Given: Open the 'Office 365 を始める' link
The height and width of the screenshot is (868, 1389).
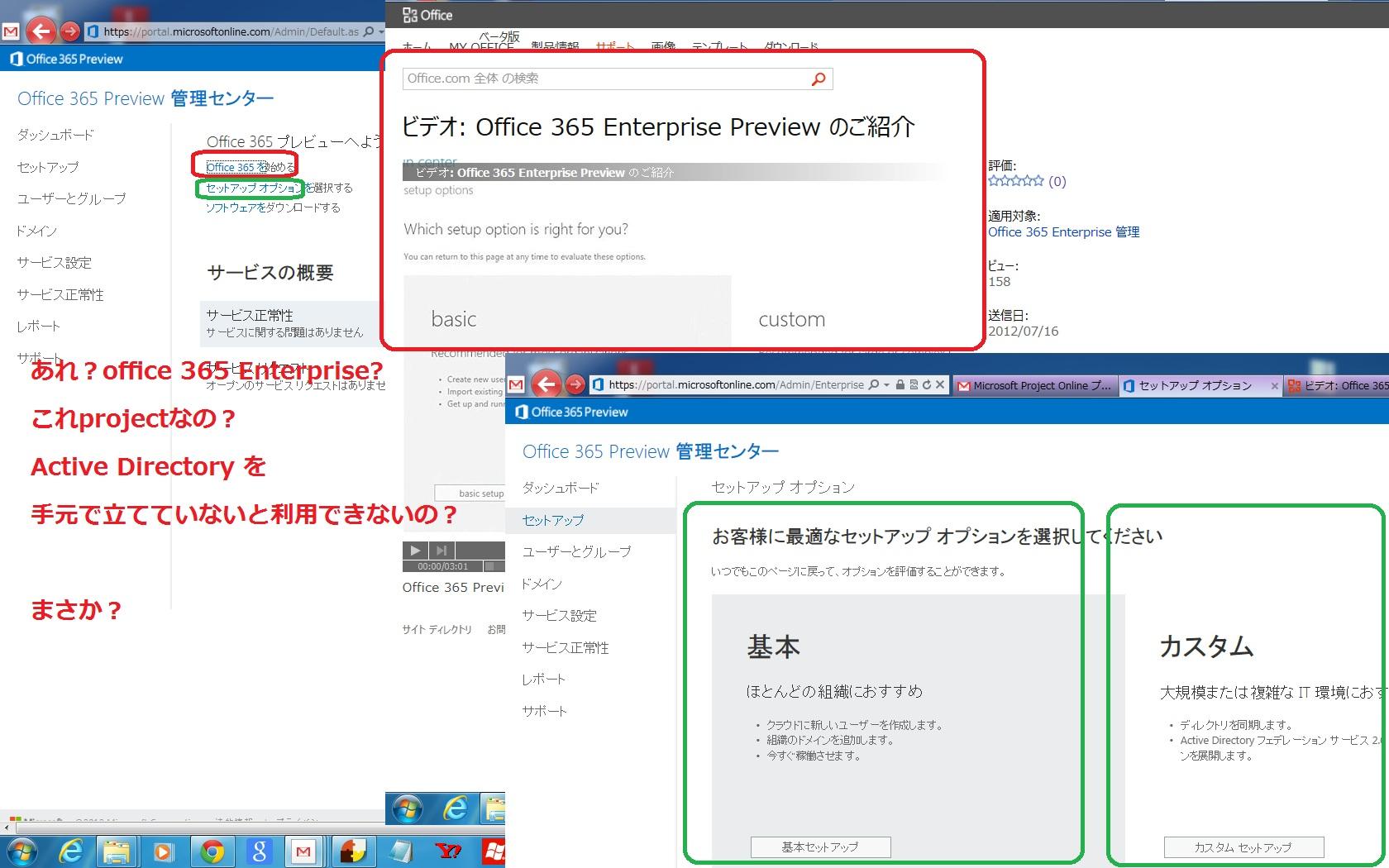Looking at the screenshot, I should [x=251, y=167].
